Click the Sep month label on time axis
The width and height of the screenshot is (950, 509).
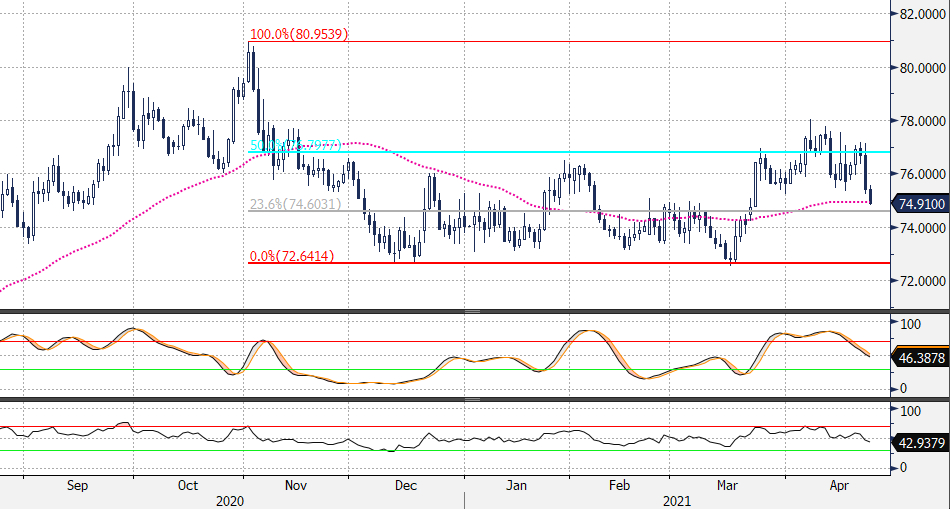pos(78,485)
